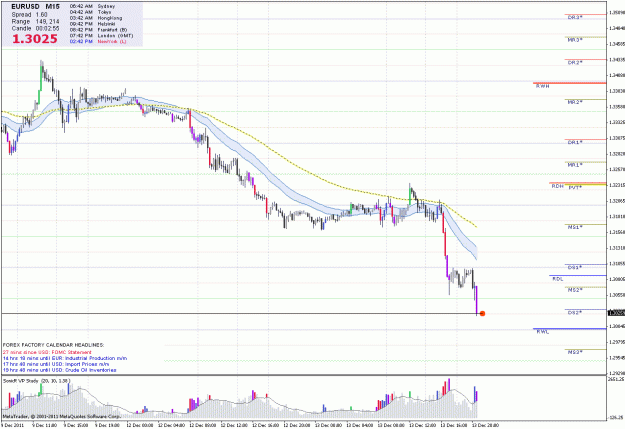Screen dimensions: 625x429
Task: Click the red USD FOMC Statement headline
Action: click(47, 352)
